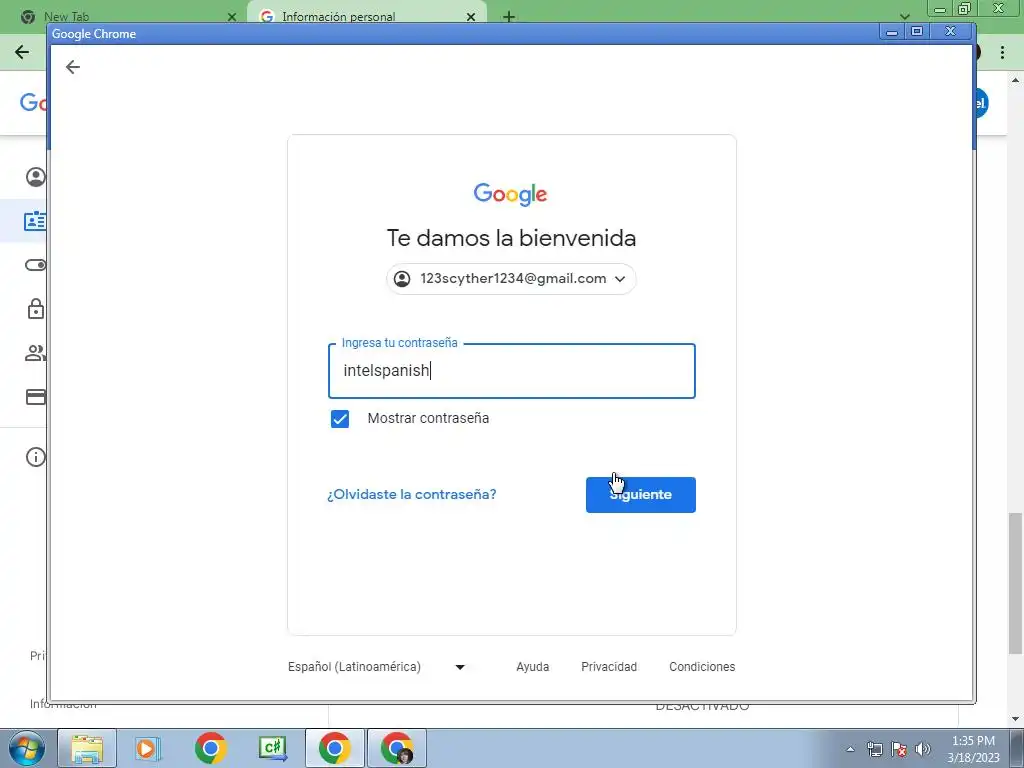Click the page scrollbar down arrow

(1015, 718)
